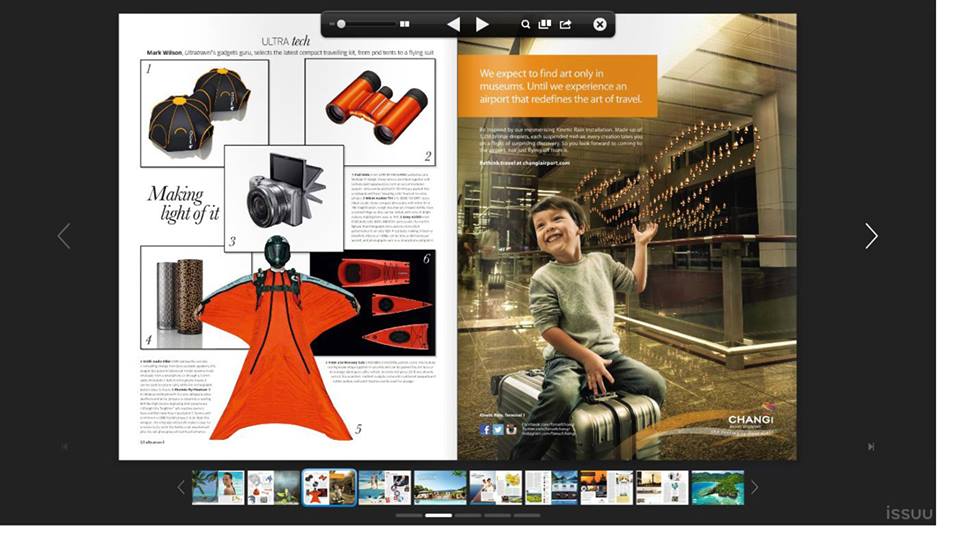This screenshot has width=960, height=534.
Task: Open the orange sunset temple thumbnail
Action: [607, 487]
